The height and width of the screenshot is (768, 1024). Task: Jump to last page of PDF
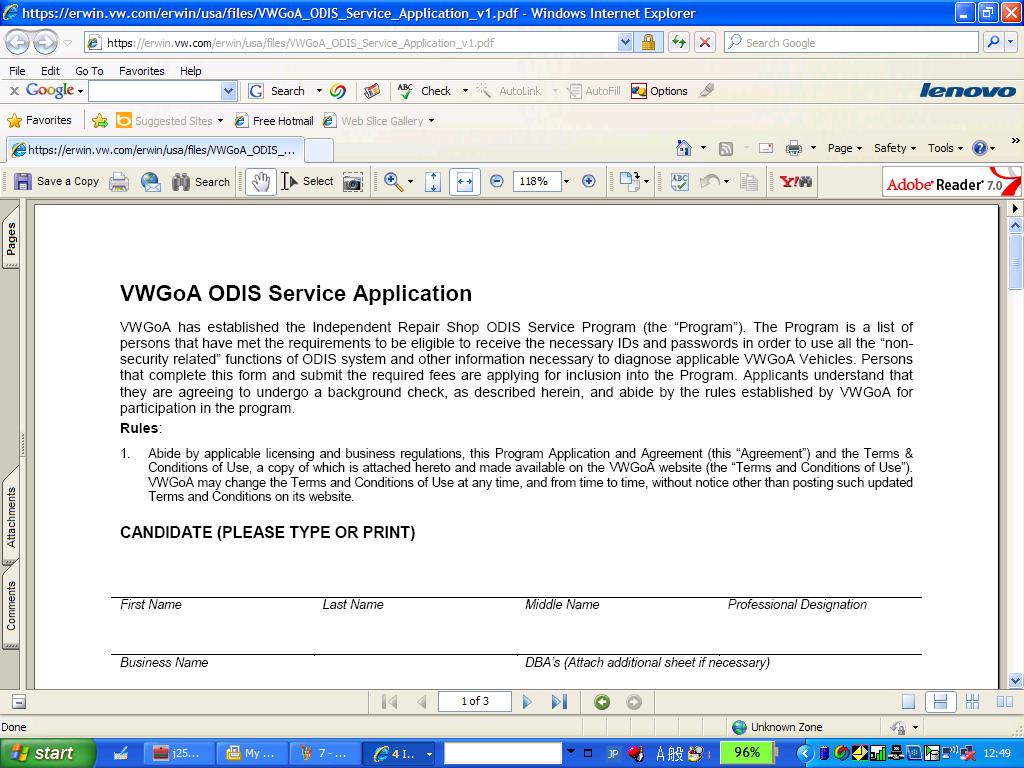point(559,702)
